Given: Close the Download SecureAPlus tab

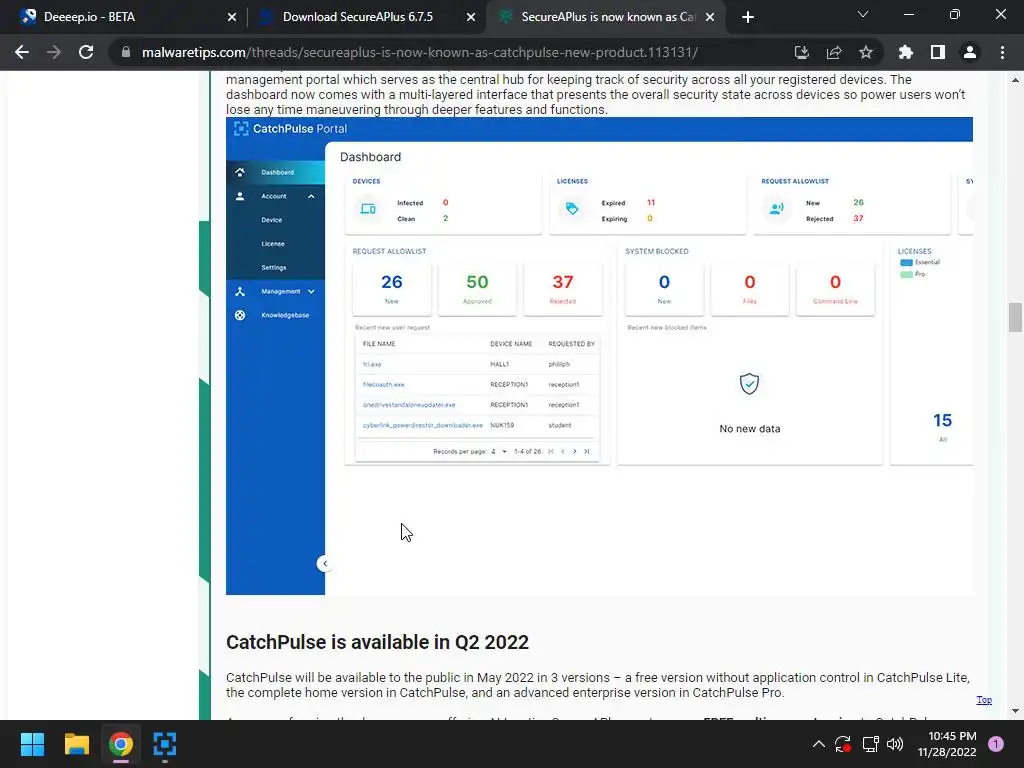Looking at the screenshot, I should click(471, 17).
